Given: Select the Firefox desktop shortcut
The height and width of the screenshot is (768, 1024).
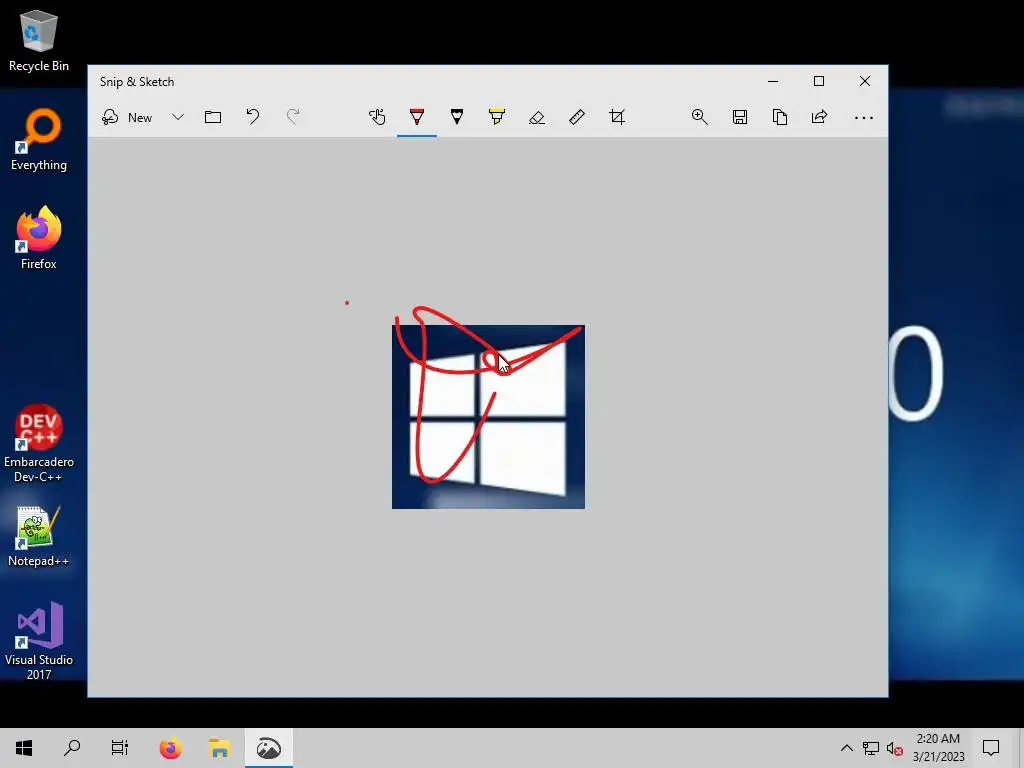Looking at the screenshot, I should [x=39, y=238].
